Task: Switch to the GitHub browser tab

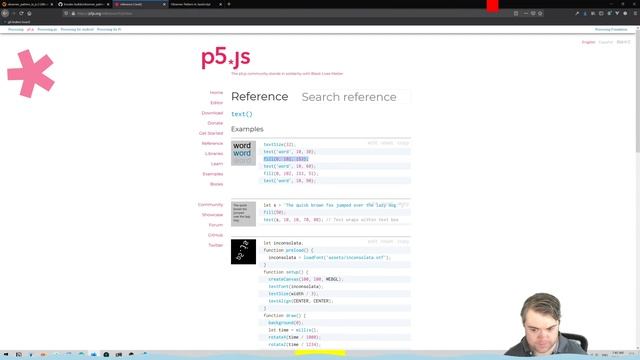Action: (83, 4)
